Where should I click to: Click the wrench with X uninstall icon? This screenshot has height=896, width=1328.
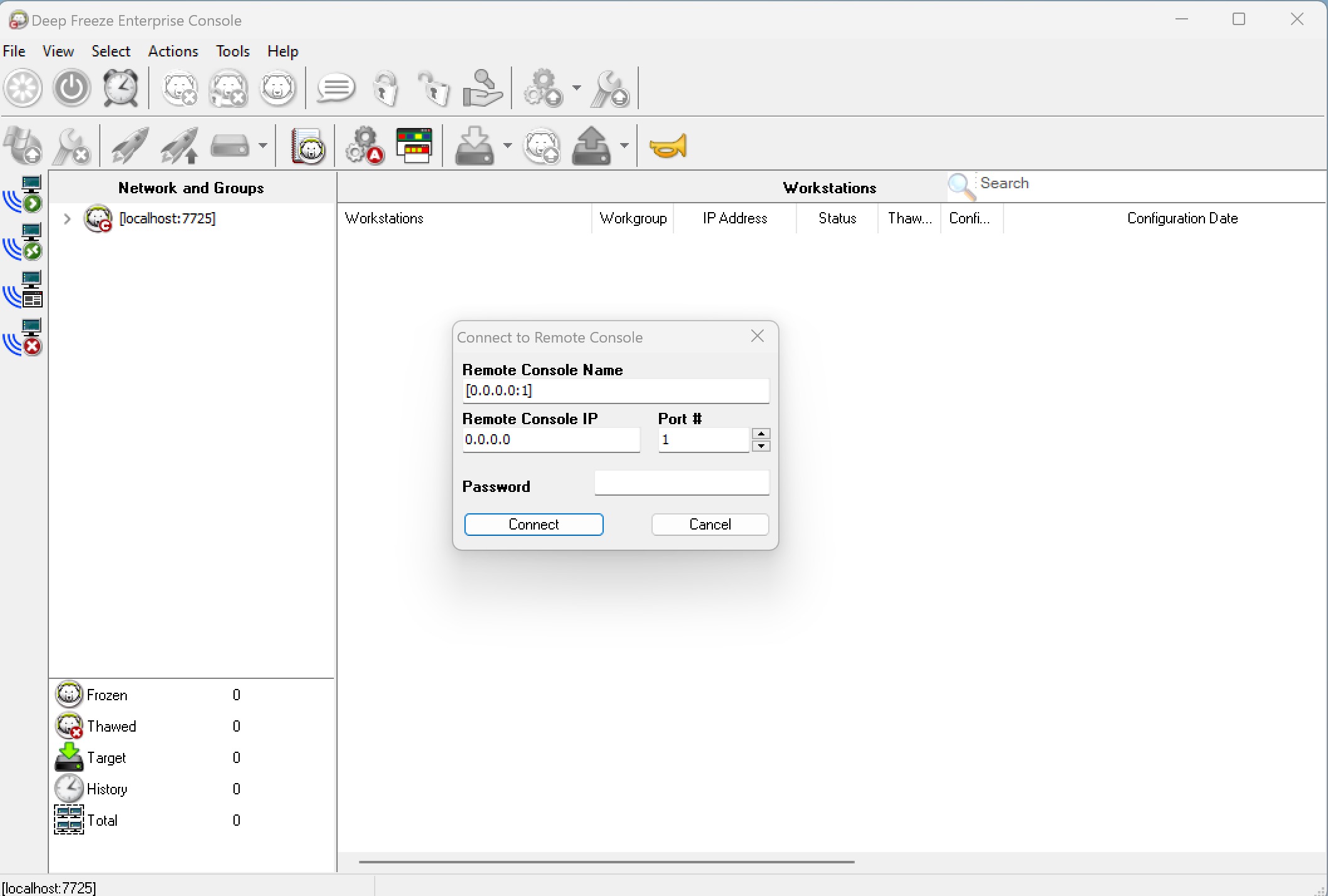72,146
